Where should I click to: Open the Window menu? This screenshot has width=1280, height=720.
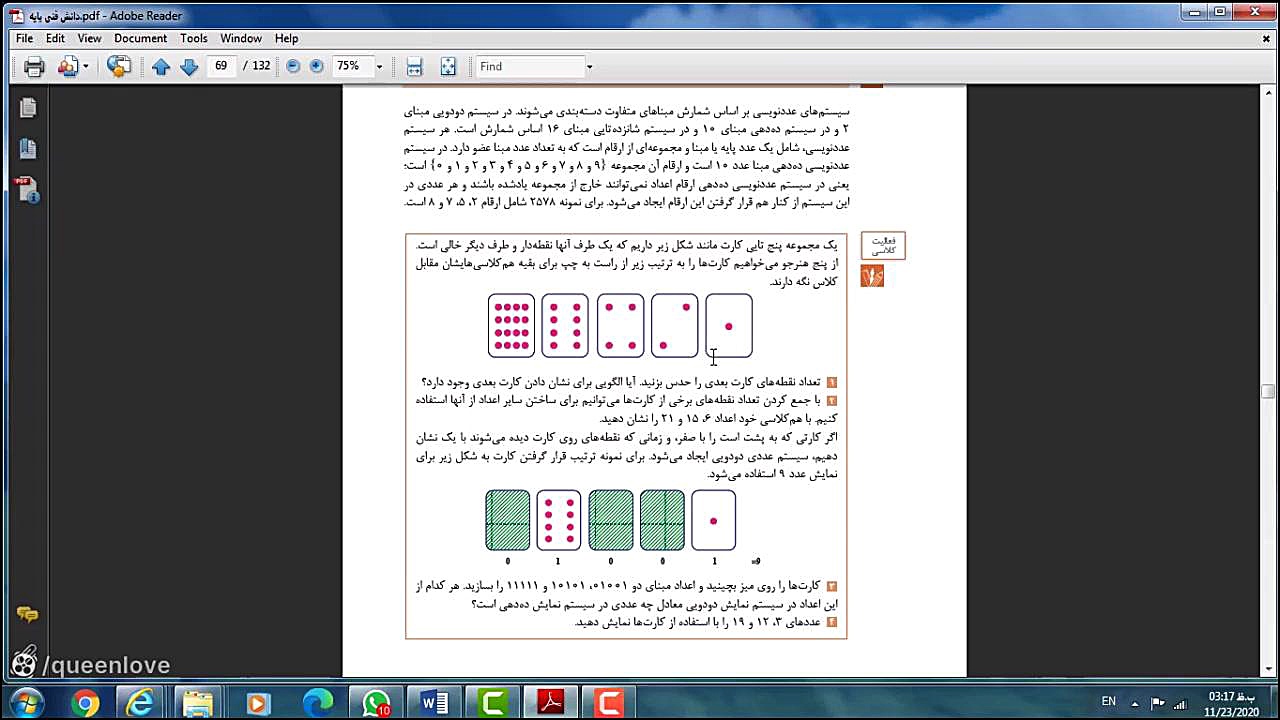coord(241,38)
